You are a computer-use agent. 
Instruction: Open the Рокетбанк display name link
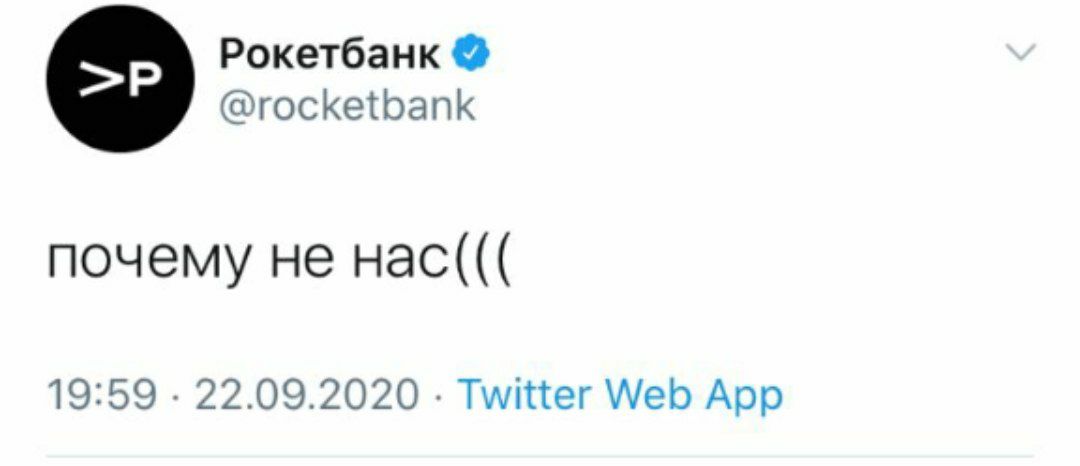click(x=331, y=55)
